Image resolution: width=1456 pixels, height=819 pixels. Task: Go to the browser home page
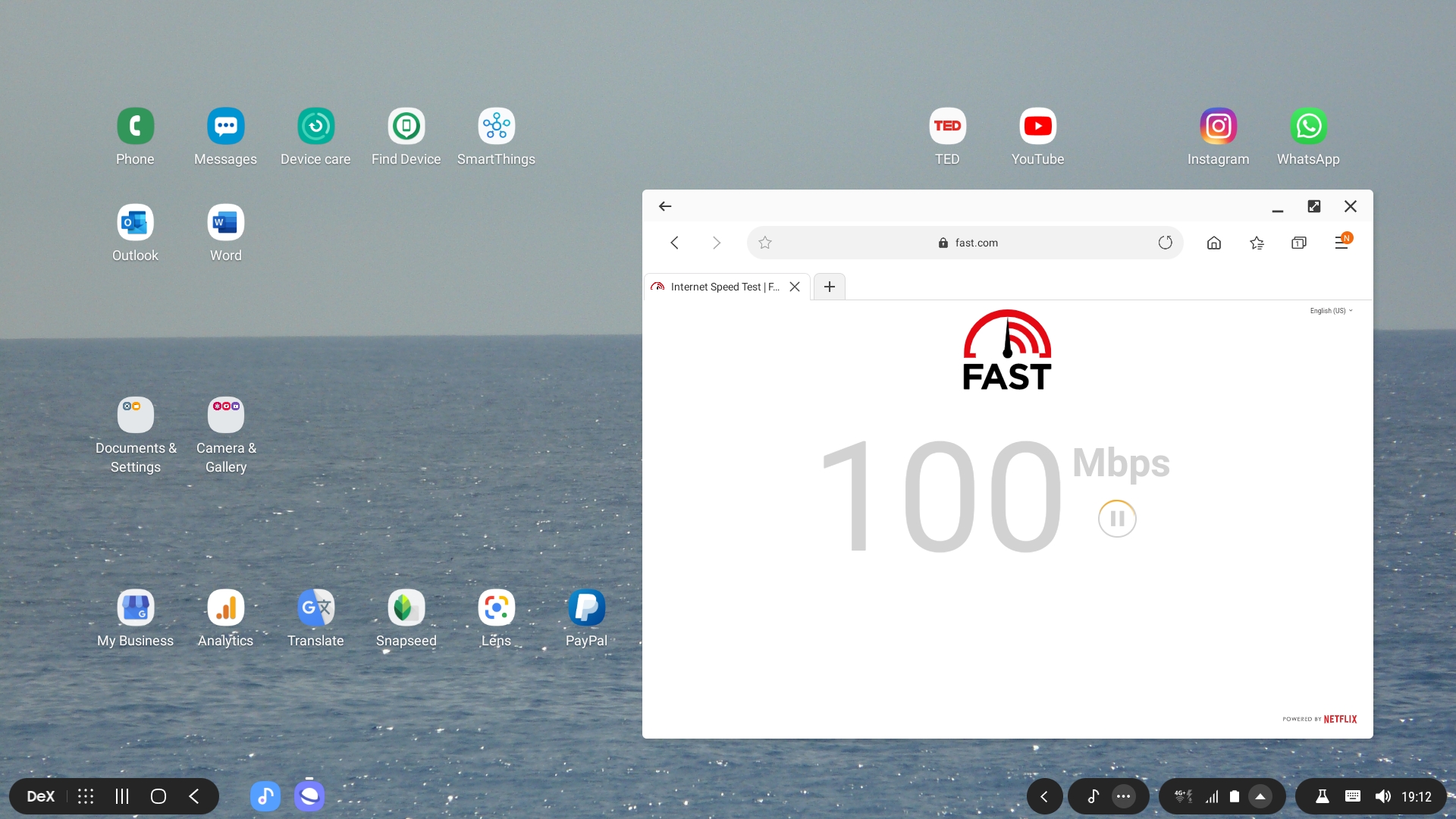(1213, 243)
